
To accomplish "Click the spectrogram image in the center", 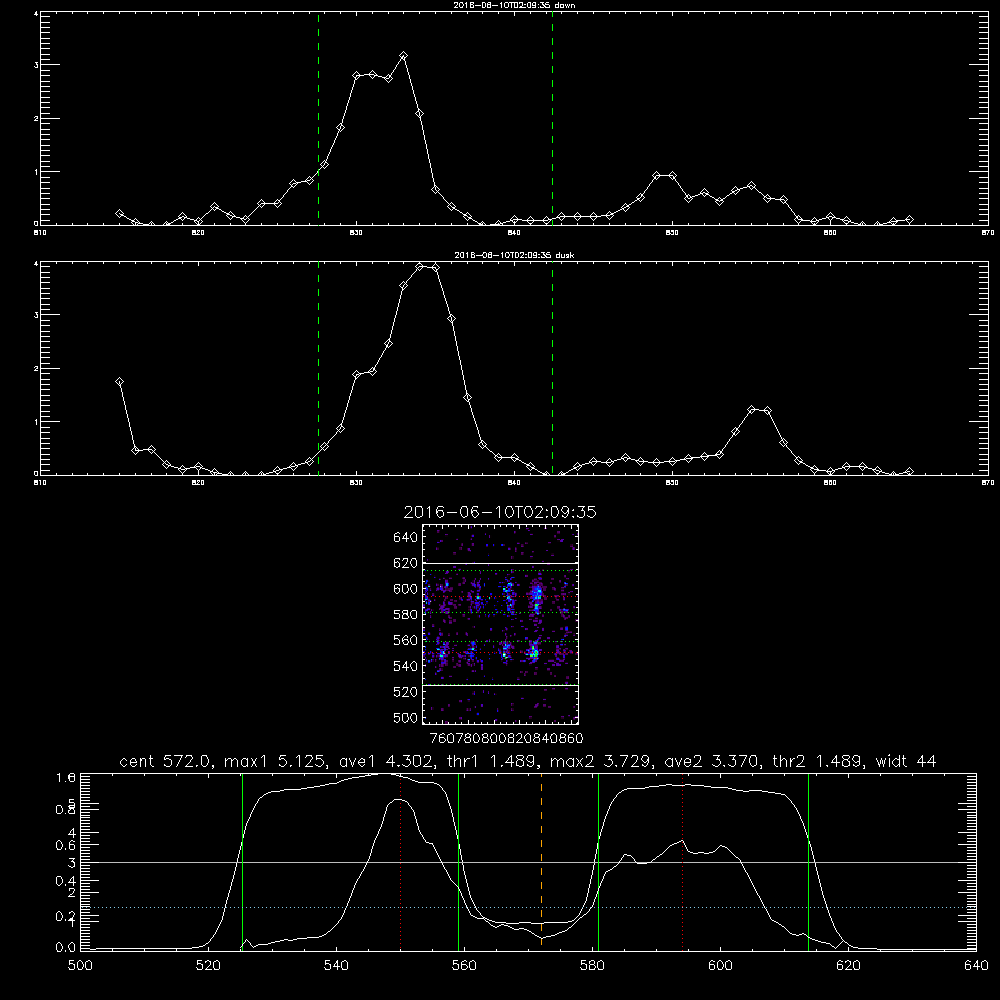I will click(501, 624).
